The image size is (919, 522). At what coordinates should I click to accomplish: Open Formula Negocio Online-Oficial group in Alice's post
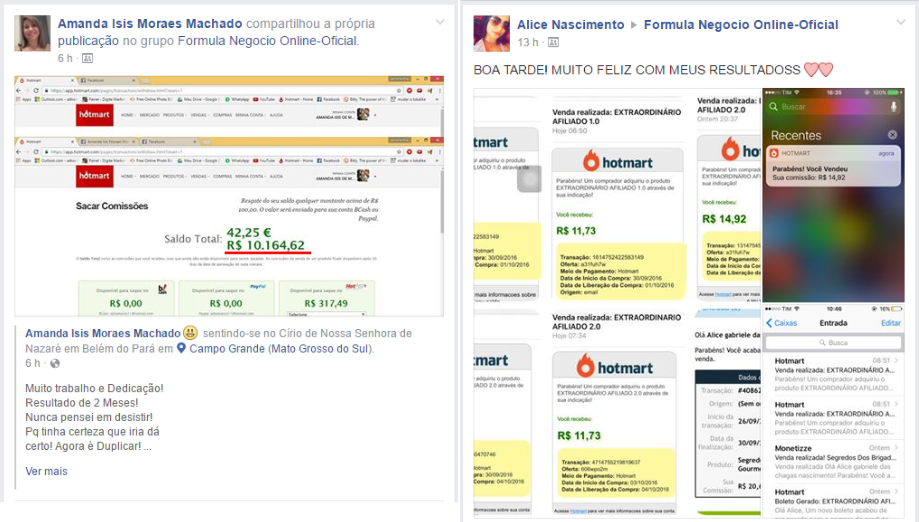[x=741, y=25]
